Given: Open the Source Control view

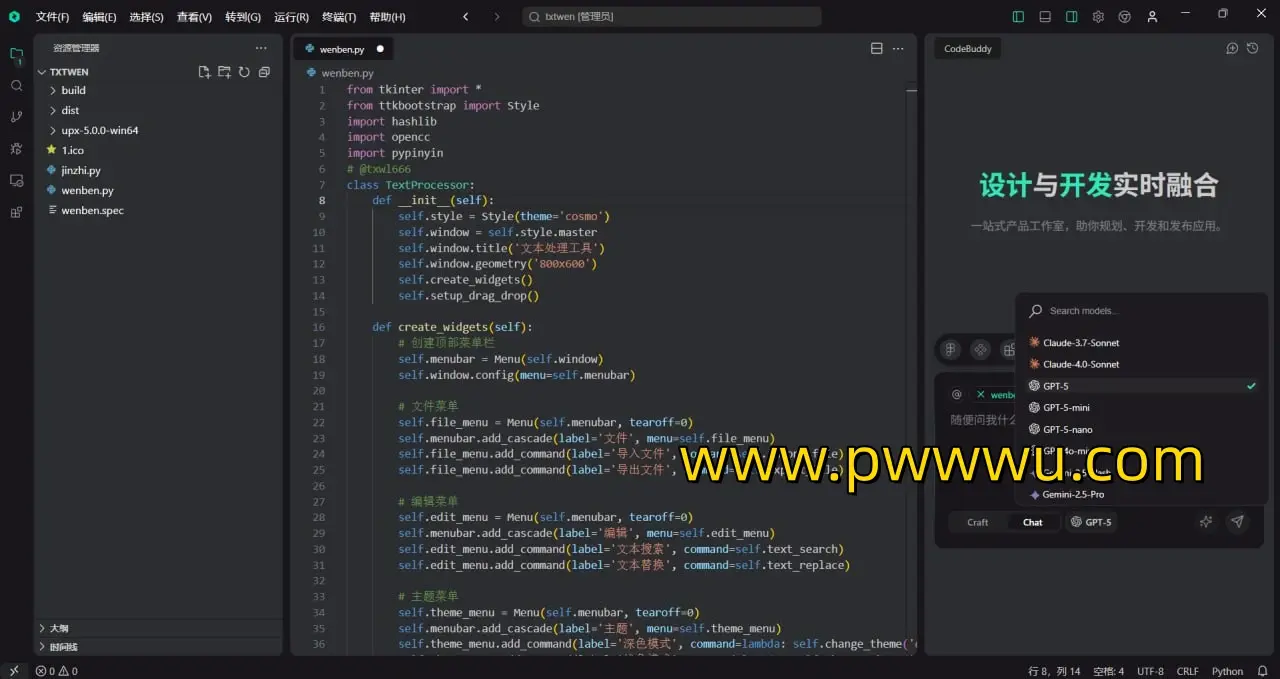Looking at the screenshot, I should (16, 117).
